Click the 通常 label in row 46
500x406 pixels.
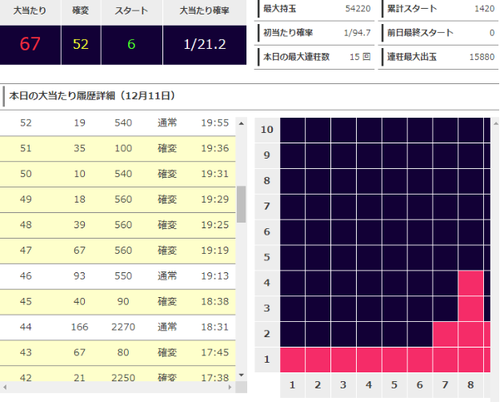pos(167,276)
